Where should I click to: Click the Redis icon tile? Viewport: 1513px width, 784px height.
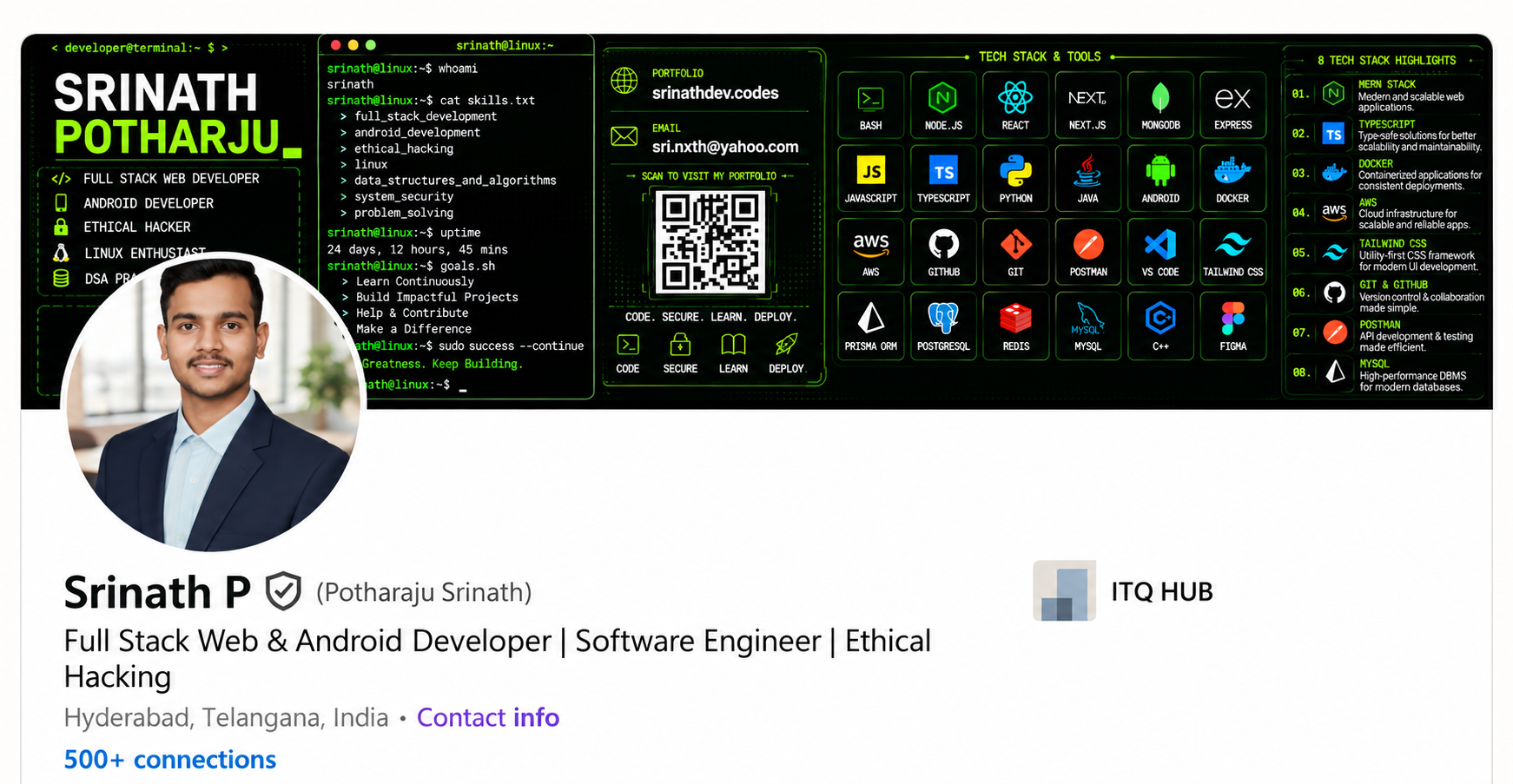tap(1015, 326)
